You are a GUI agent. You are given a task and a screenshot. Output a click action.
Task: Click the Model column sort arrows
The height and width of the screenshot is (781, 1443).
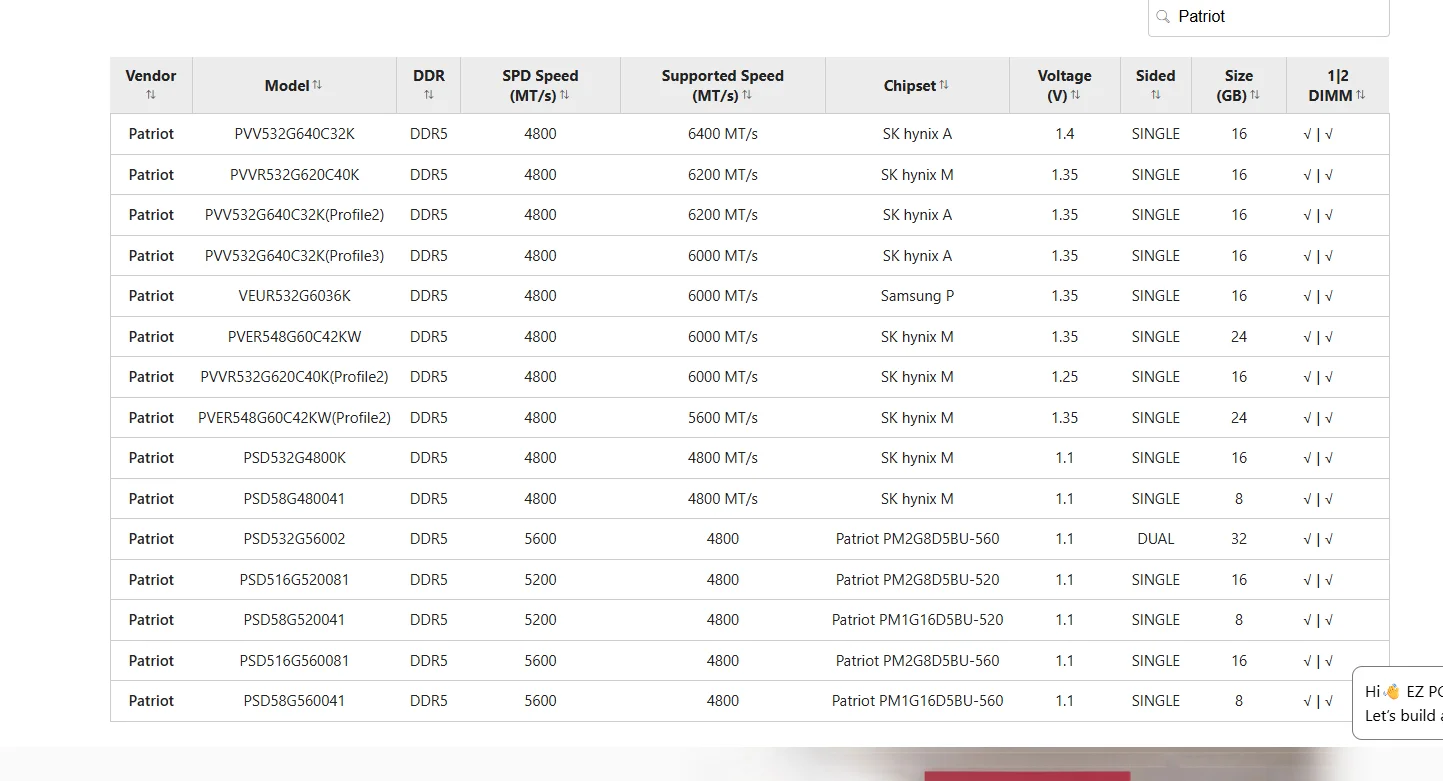coord(317,85)
